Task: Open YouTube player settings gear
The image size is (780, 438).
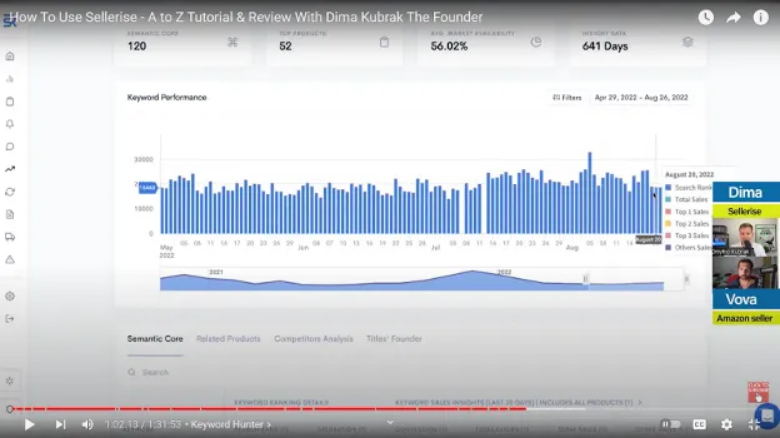Action: tap(727, 425)
